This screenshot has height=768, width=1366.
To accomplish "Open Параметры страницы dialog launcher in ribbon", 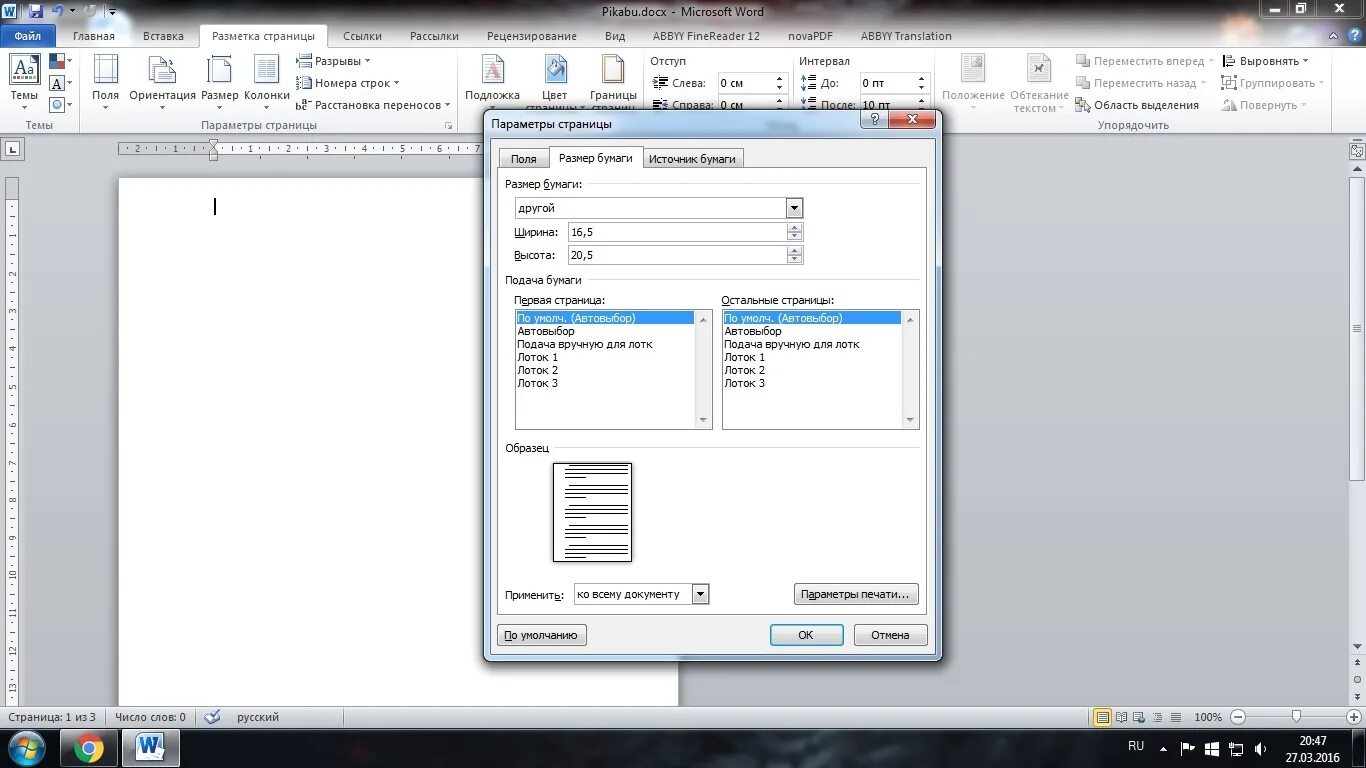I will pyautogui.click(x=447, y=126).
